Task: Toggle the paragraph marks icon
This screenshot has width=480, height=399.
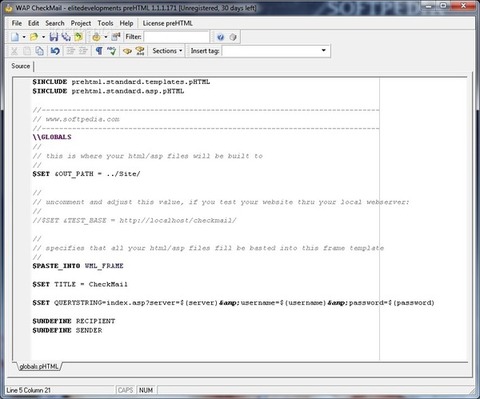Action: pyautogui.click(x=99, y=51)
